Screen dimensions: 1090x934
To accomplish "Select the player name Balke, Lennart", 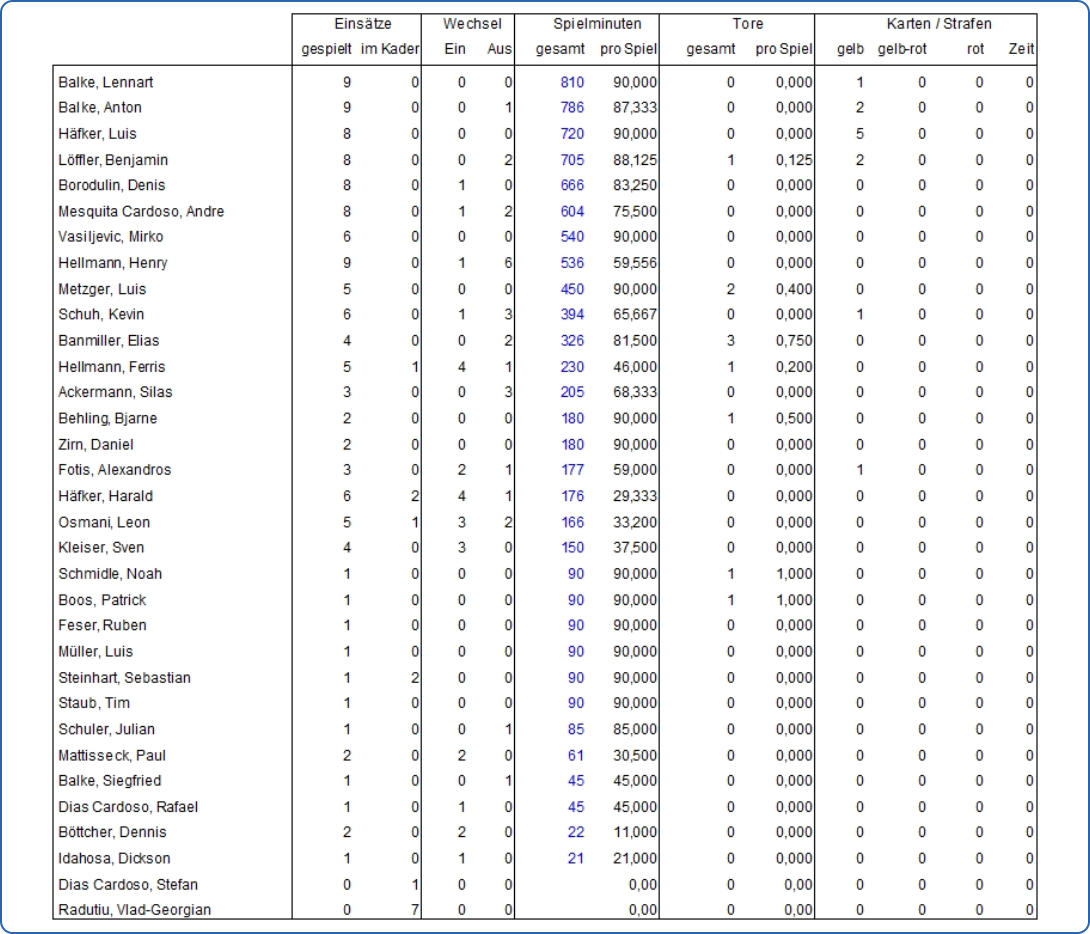I will point(106,82).
